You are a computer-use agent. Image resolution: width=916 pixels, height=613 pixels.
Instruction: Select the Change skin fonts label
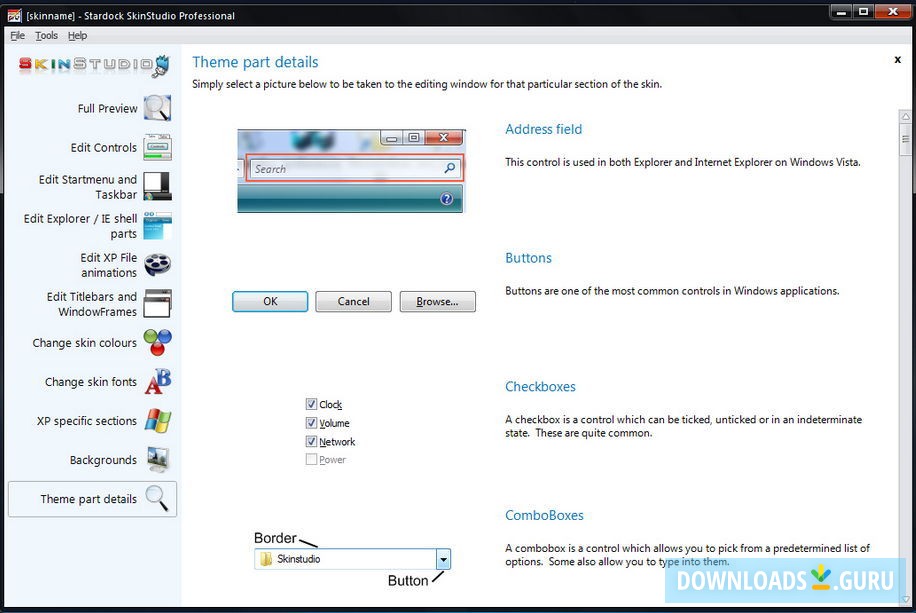pos(91,382)
